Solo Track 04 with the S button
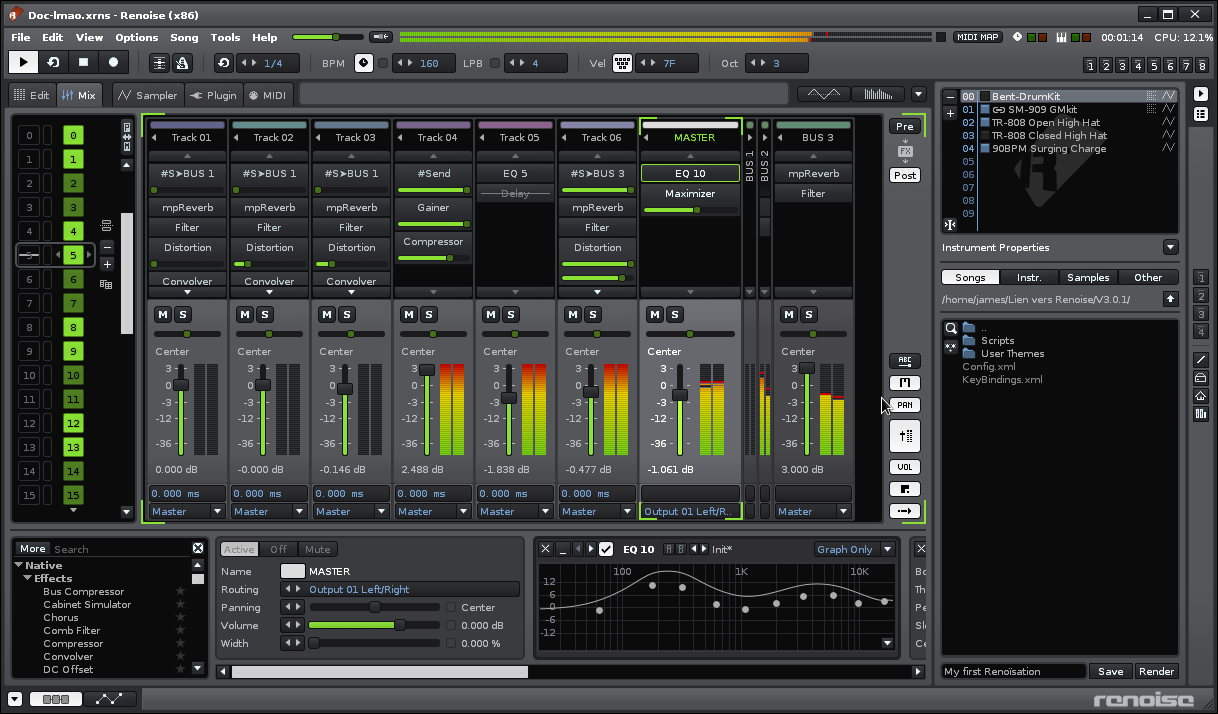This screenshot has height=714, width=1218. coord(429,314)
